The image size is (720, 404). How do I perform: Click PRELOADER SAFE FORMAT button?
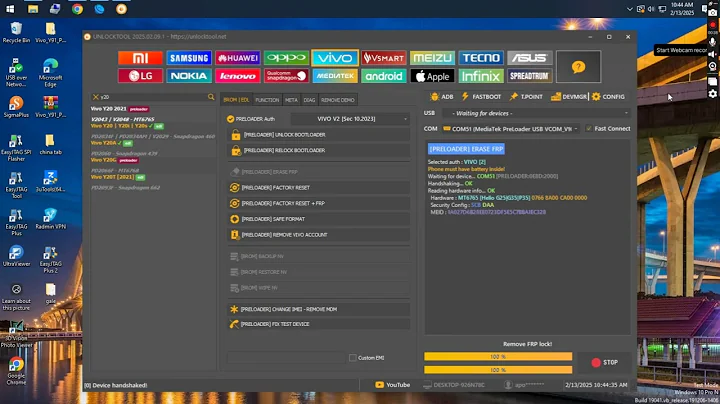pyautogui.click(x=319, y=219)
